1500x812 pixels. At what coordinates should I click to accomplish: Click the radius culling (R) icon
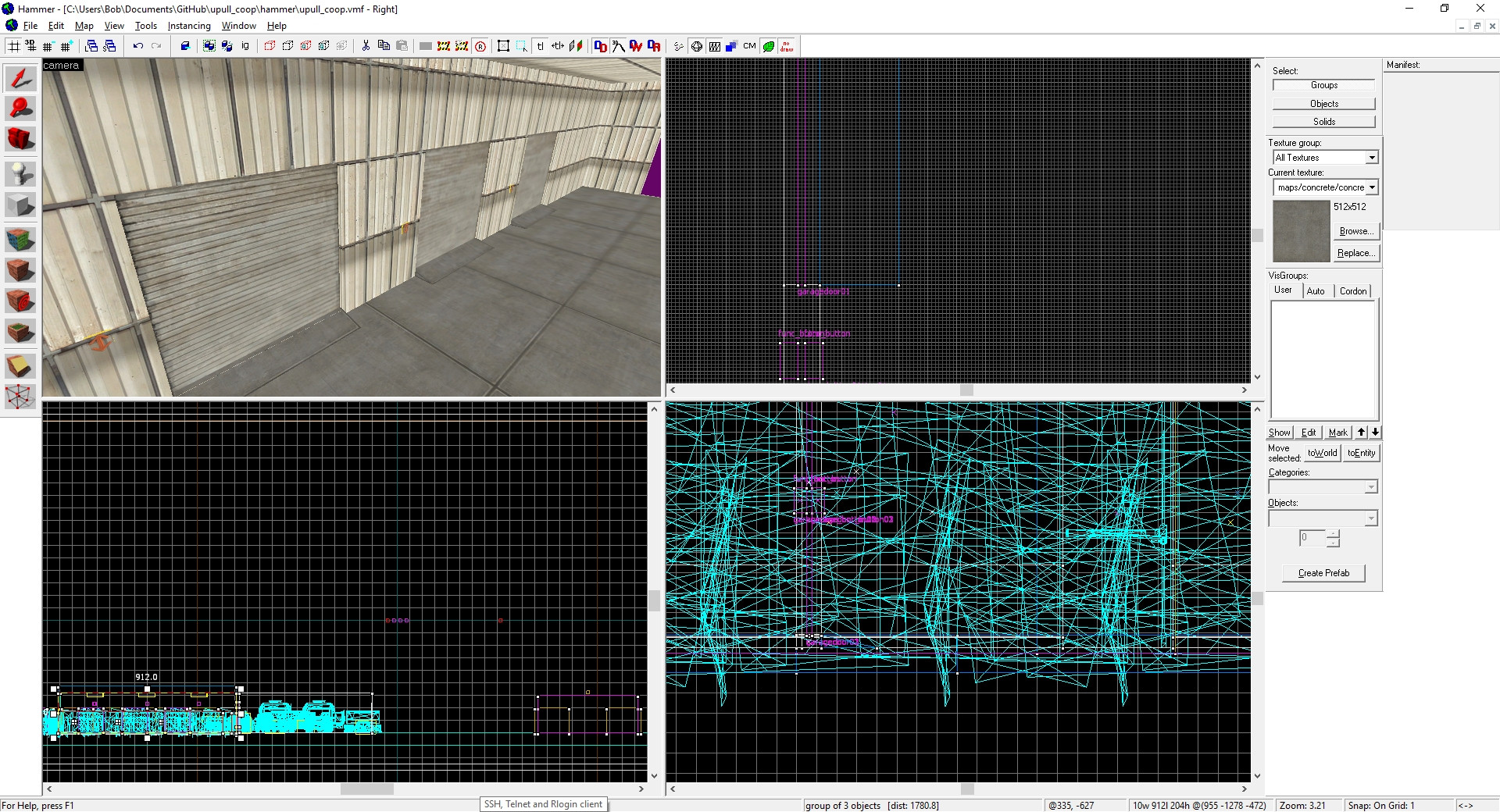point(480,46)
